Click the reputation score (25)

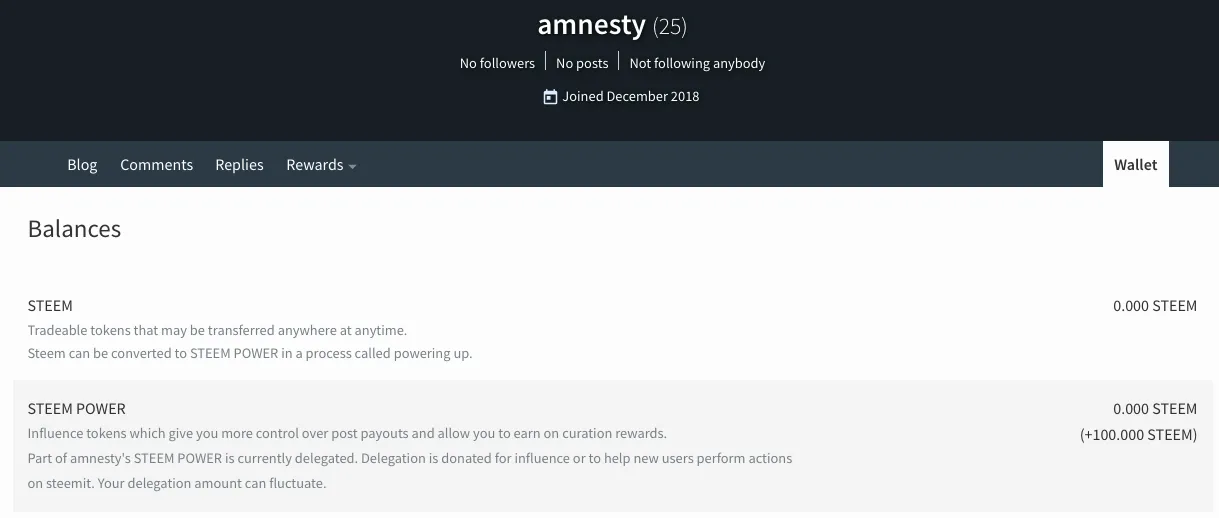[670, 26]
